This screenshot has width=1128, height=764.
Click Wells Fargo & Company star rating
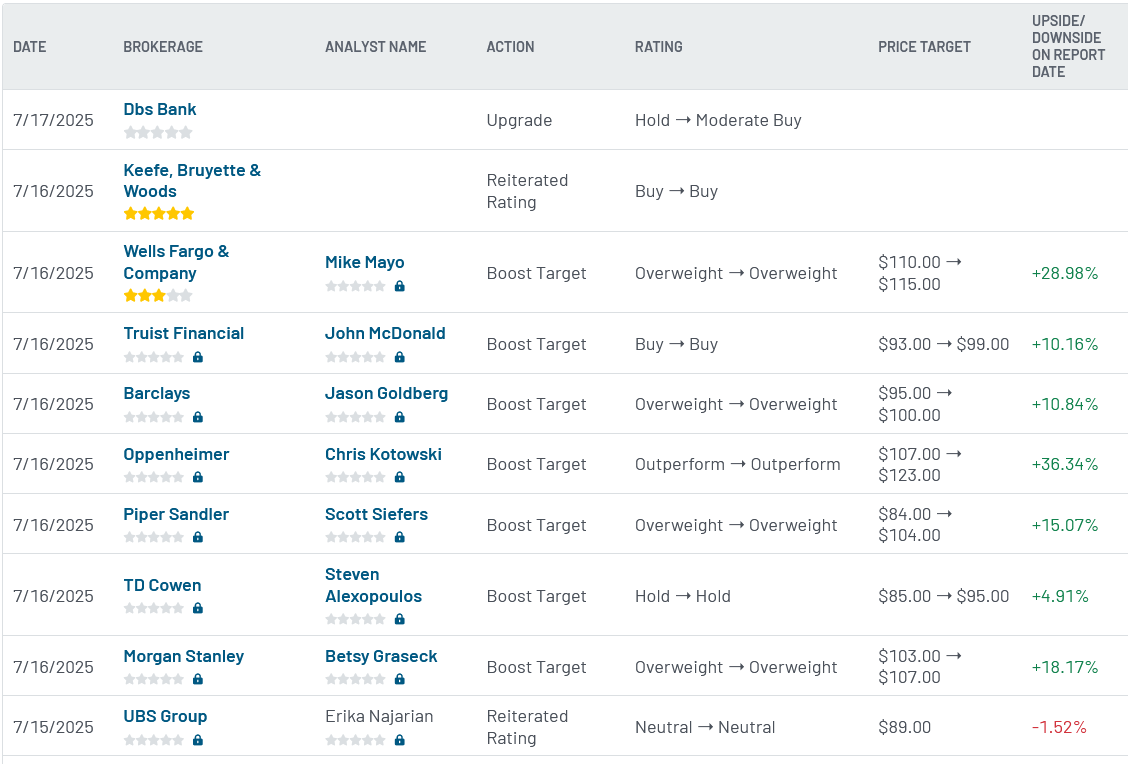tap(158, 296)
